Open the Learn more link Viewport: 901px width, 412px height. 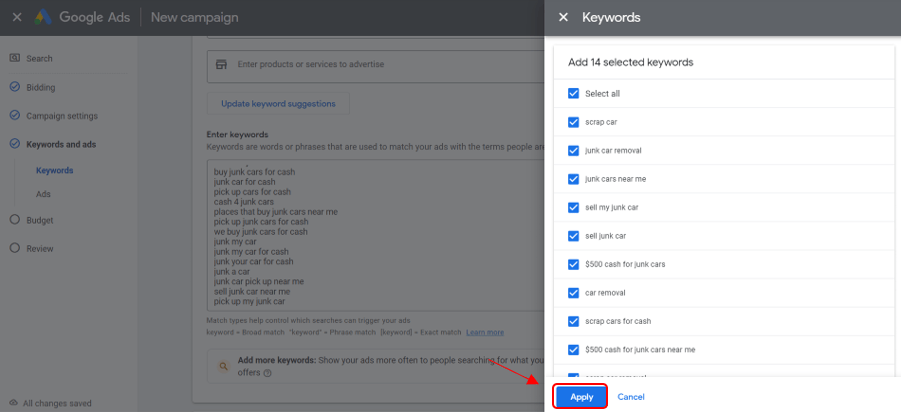click(x=485, y=332)
